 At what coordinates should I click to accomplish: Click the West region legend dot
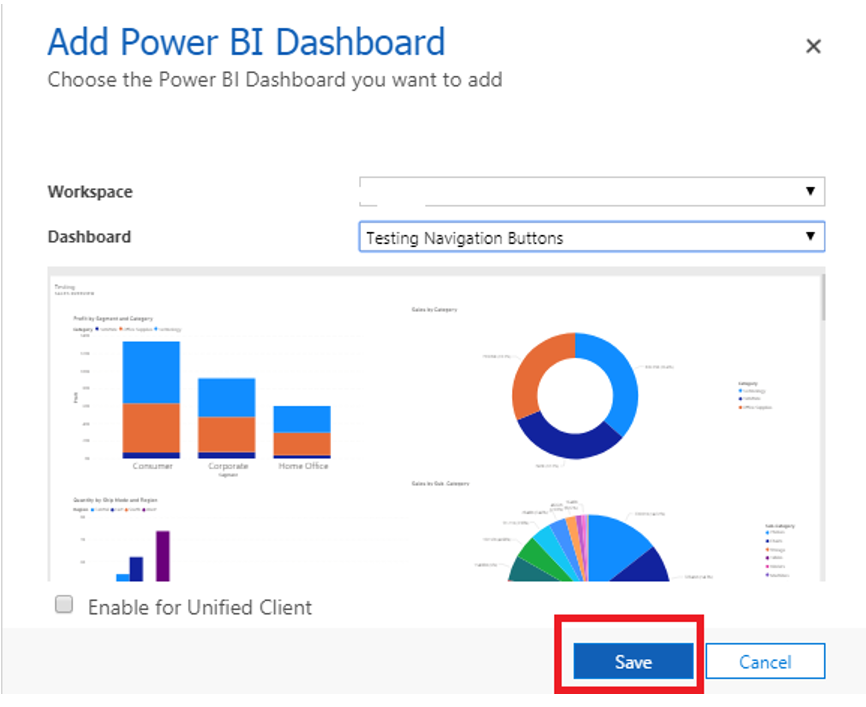pos(143,509)
